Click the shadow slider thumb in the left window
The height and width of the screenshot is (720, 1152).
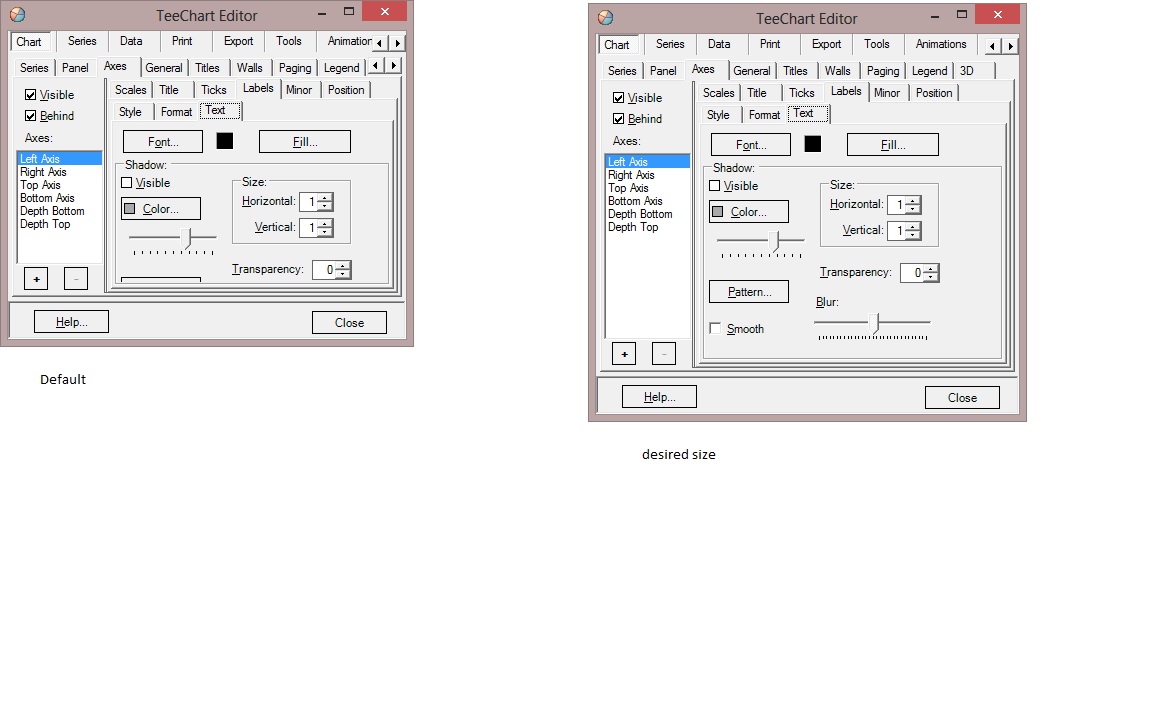187,237
